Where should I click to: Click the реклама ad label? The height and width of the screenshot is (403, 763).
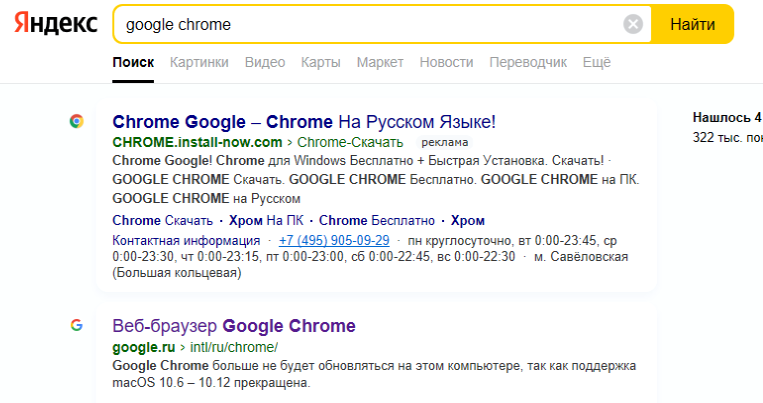click(445, 142)
